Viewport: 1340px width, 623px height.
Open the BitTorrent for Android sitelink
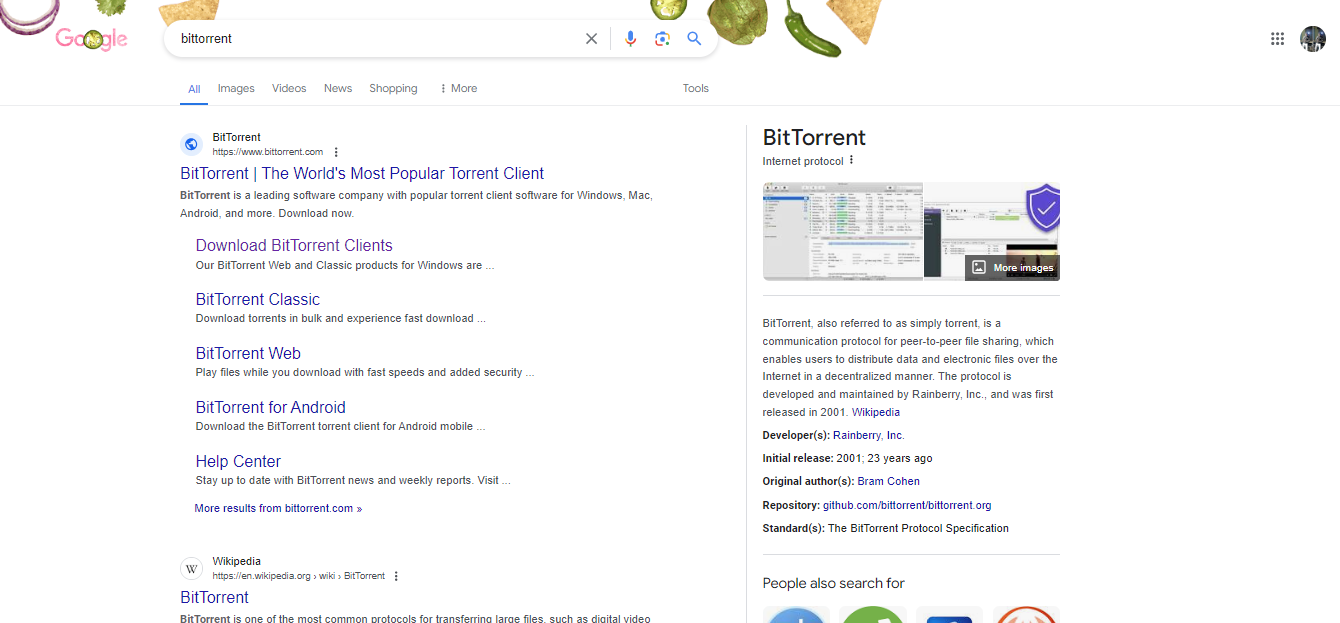tap(271, 407)
